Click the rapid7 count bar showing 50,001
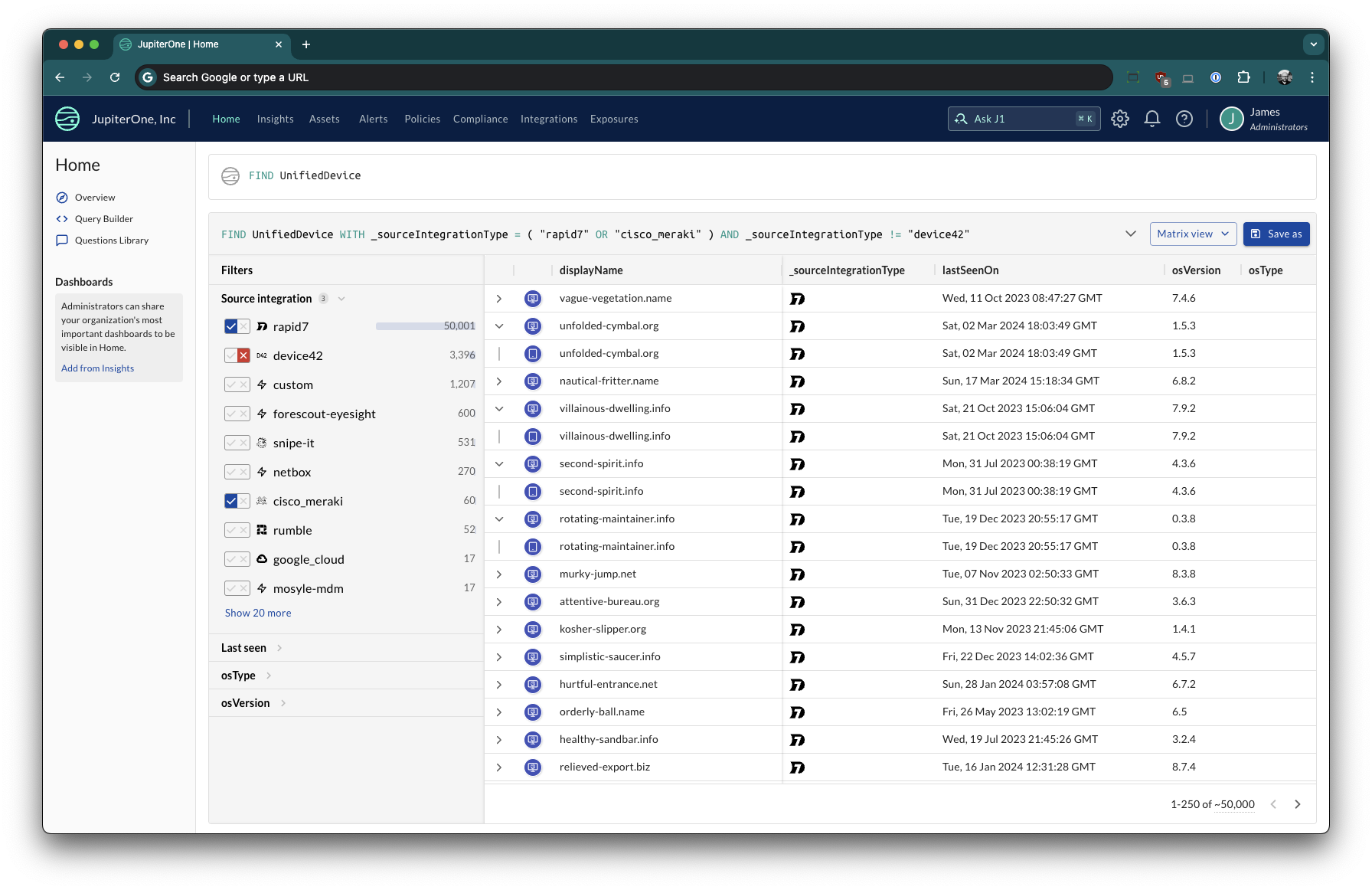The width and height of the screenshot is (1372, 890). click(426, 326)
